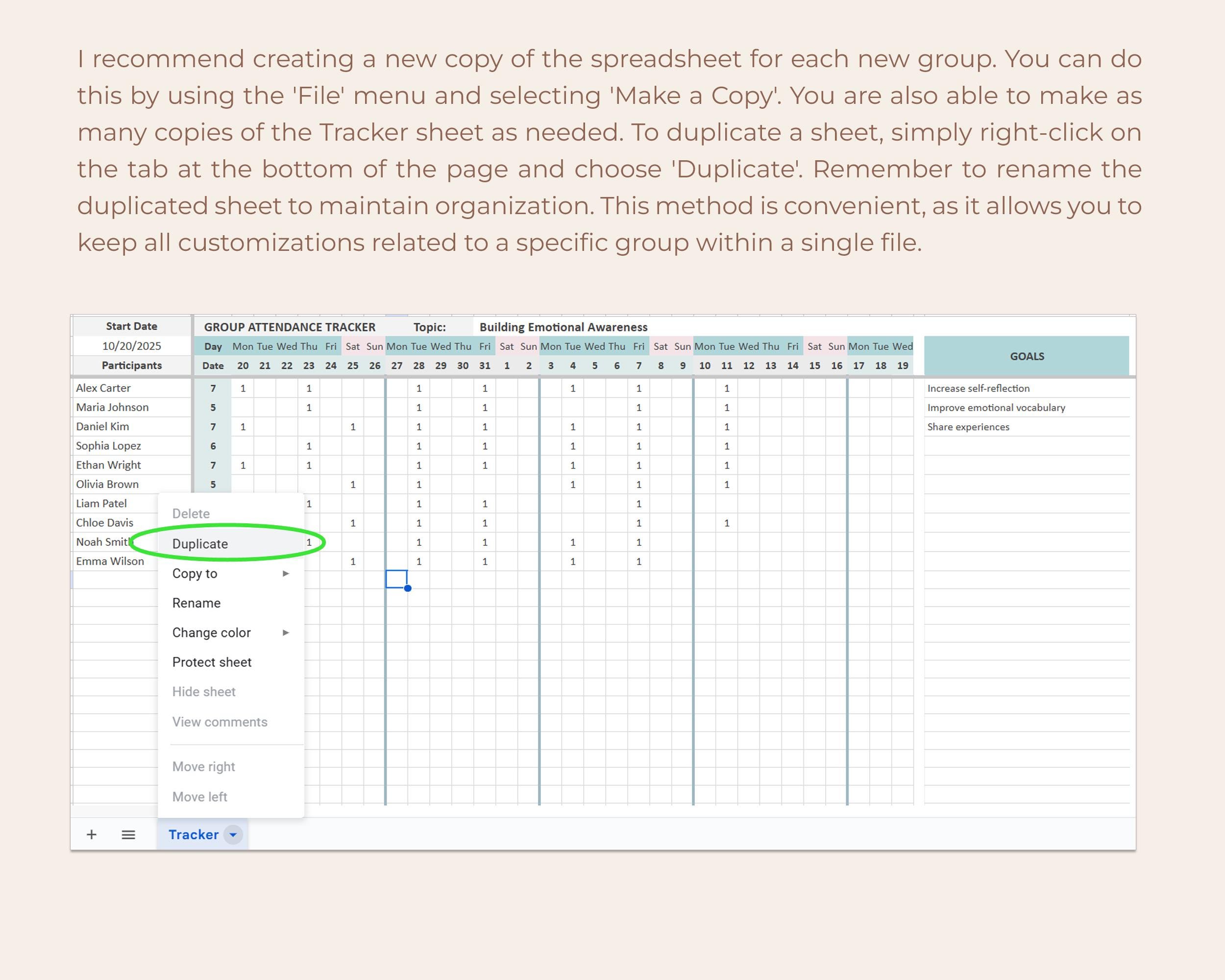Select participant name Alex Carter
This screenshot has width=1225, height=980.
(x=131, y=388)
